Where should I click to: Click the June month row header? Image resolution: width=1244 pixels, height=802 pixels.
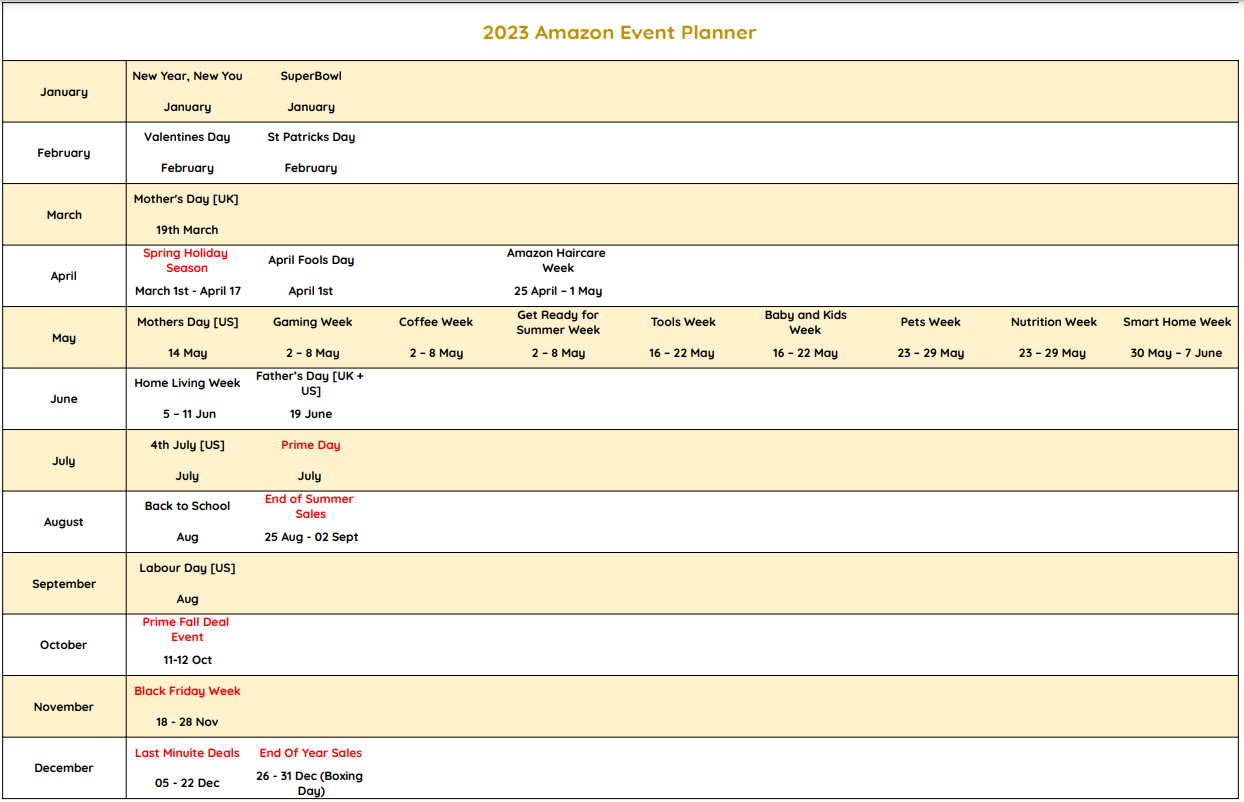[64, 399]
